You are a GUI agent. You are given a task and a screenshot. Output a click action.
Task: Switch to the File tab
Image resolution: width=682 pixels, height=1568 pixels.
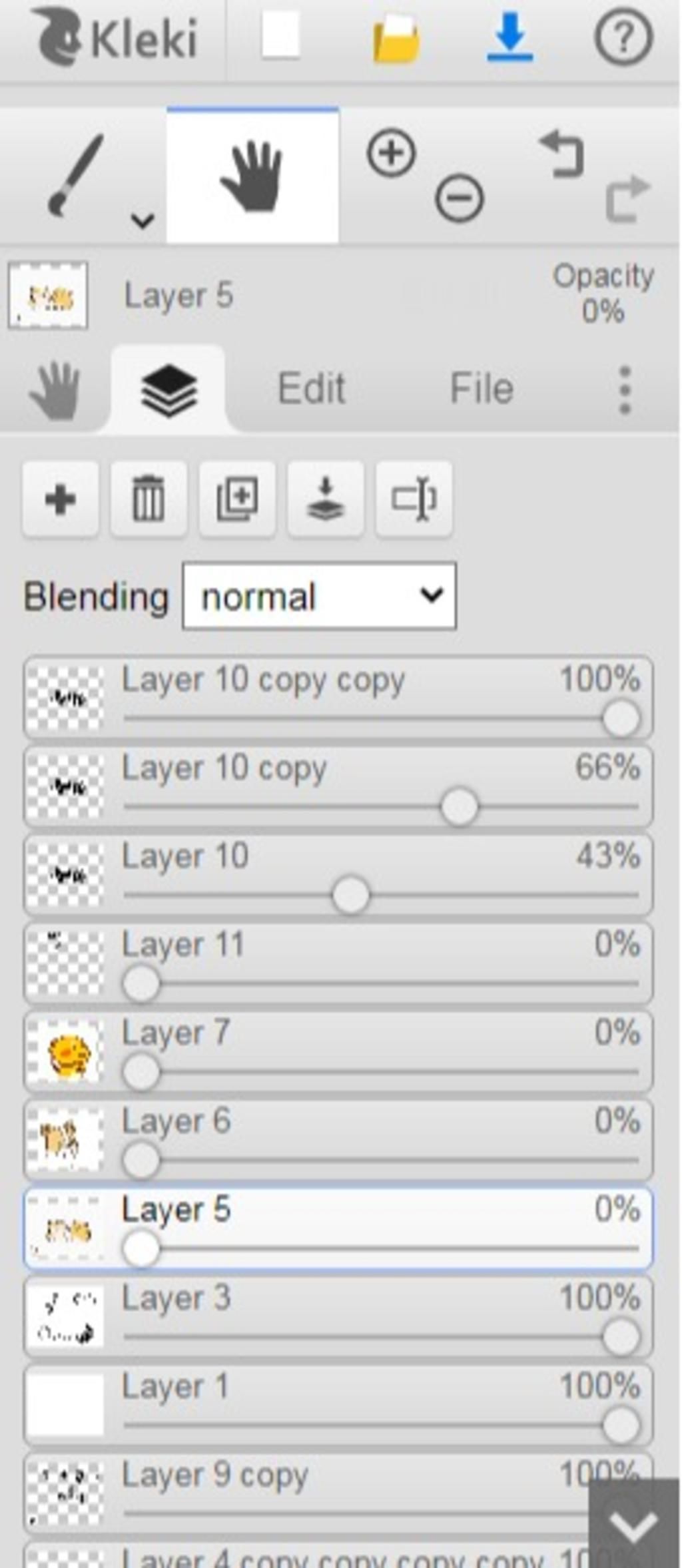point(482,388)
